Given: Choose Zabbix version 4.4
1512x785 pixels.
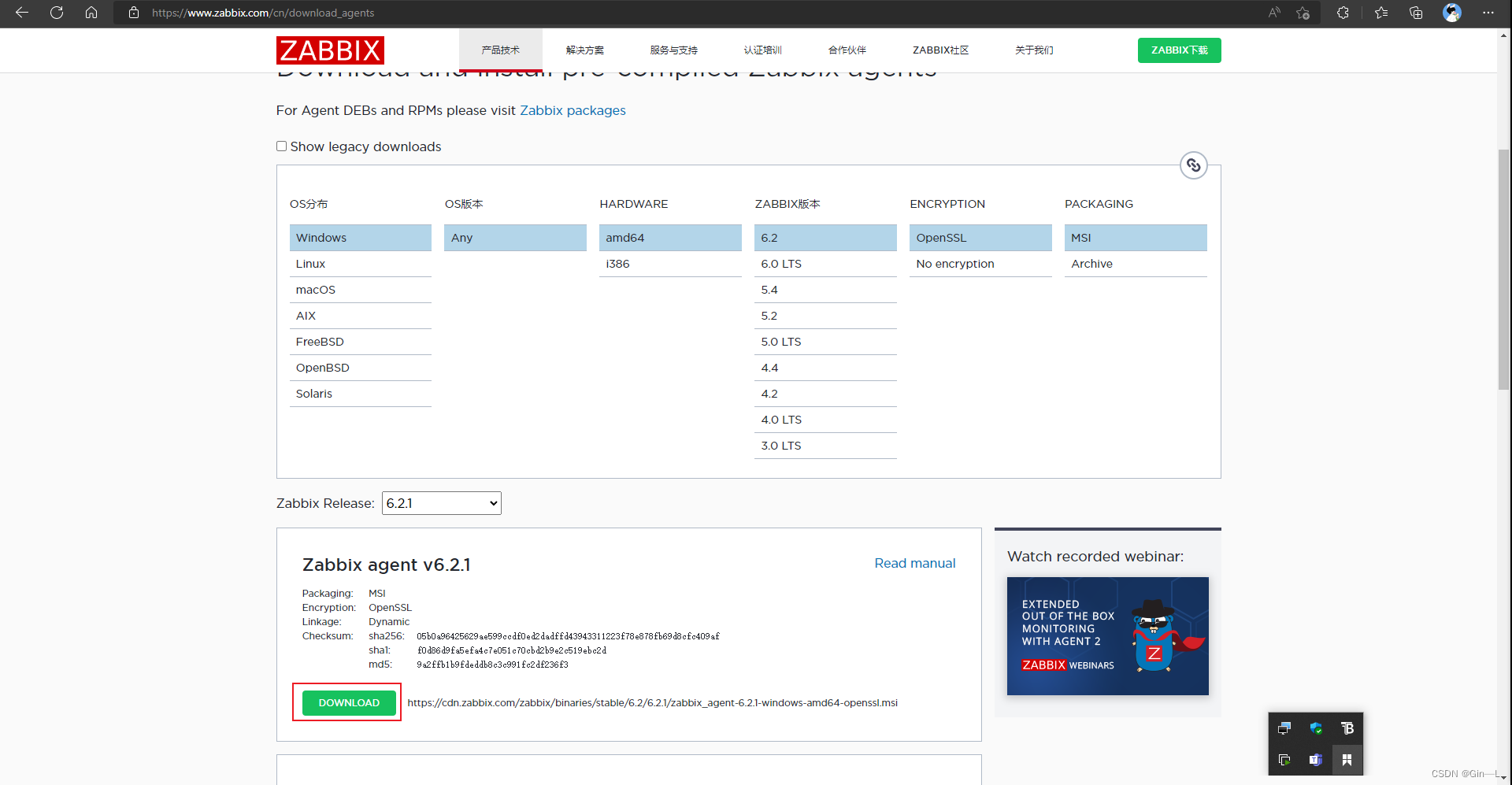Looking at the screenshot, I should (826, 368).
